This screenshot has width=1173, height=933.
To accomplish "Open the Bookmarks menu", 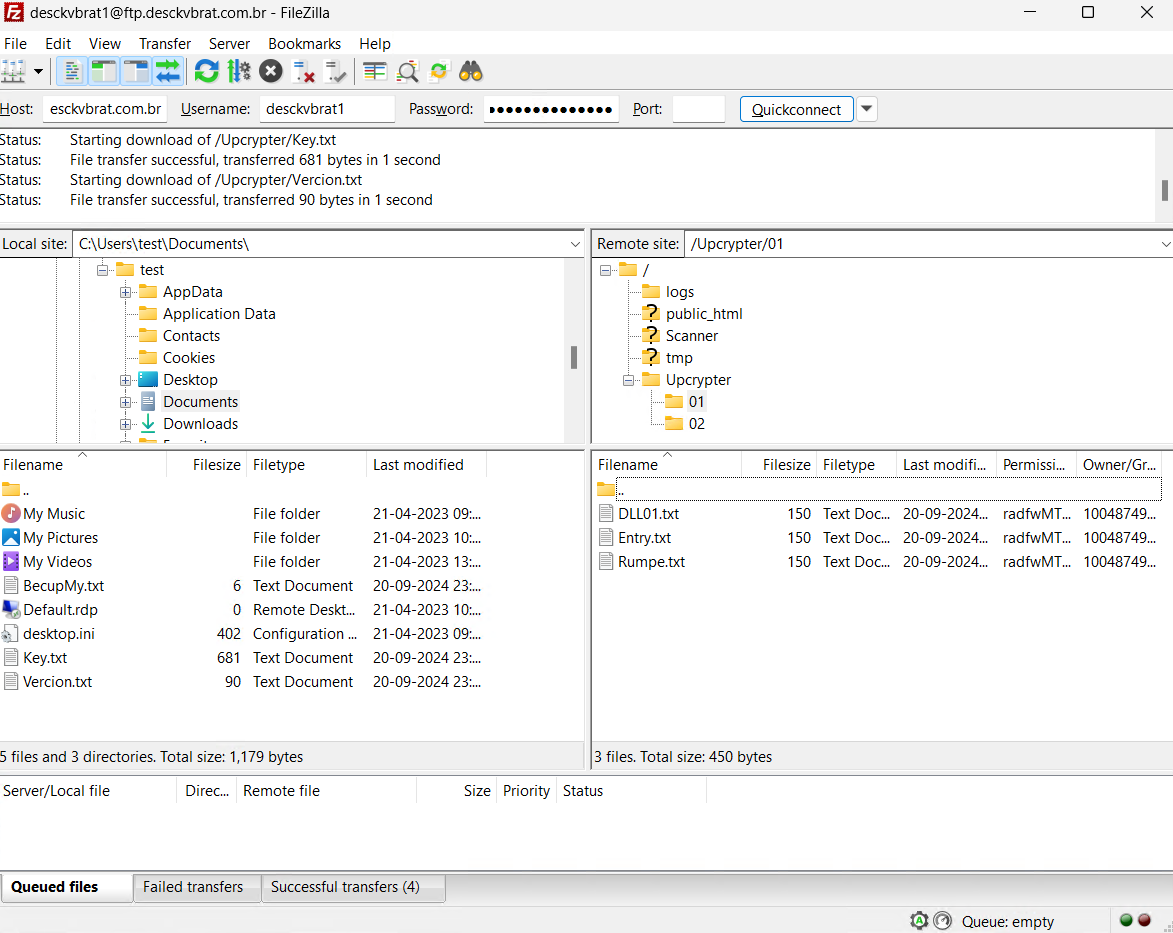I will pyautogui.click(x=304, y=44).
